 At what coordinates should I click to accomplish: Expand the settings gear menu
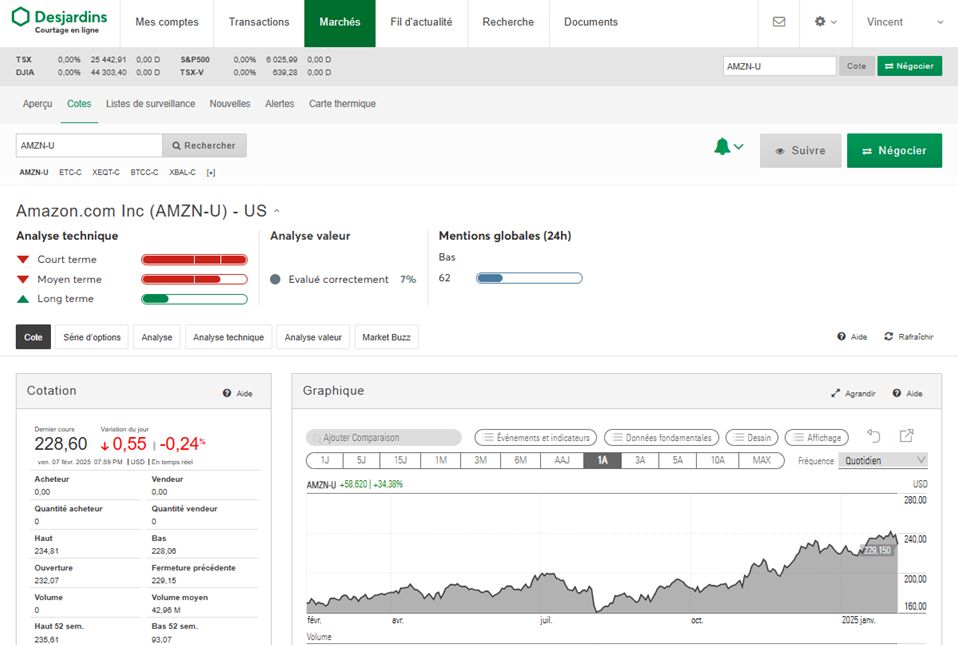(826, 22)
